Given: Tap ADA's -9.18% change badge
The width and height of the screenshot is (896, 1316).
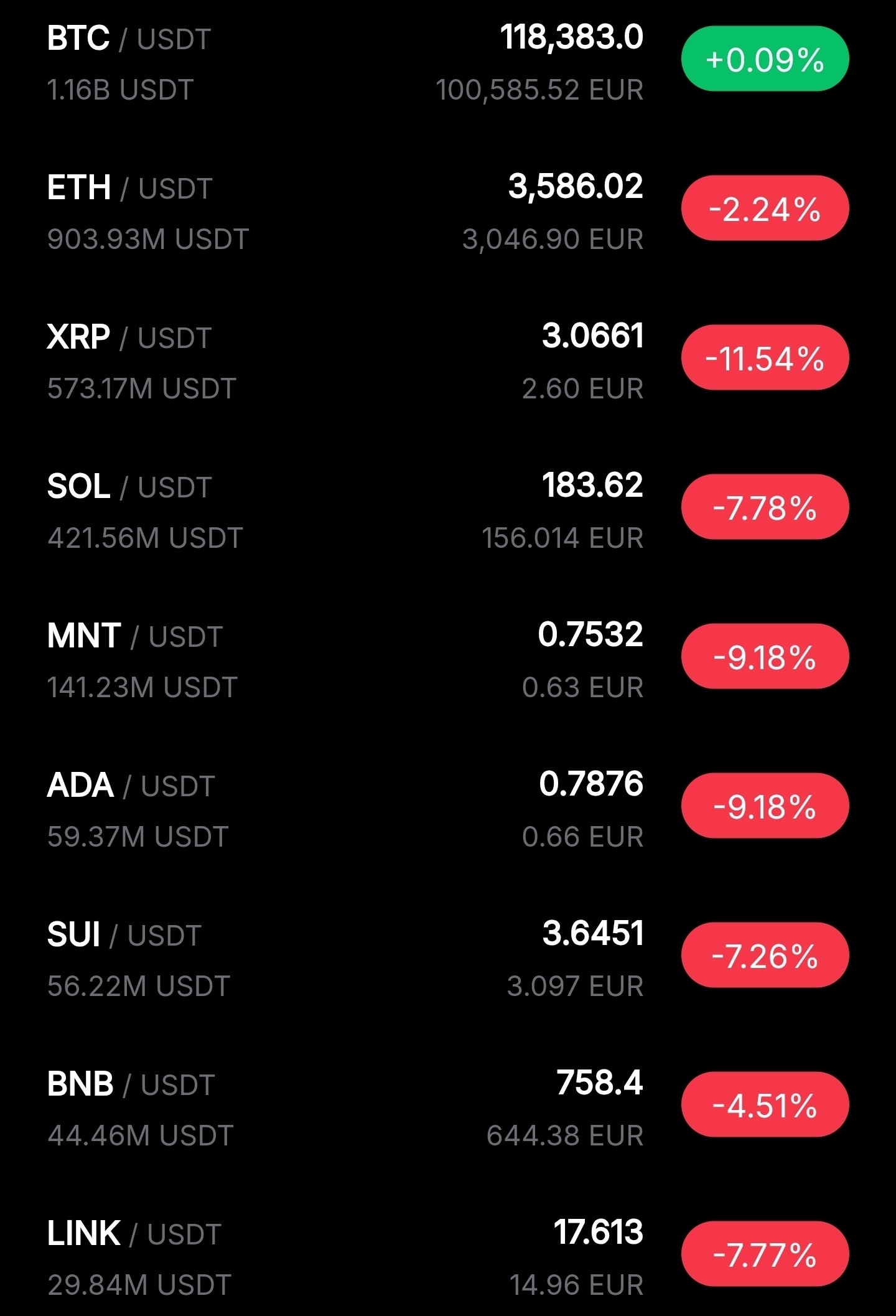Looking at the screenshot, I should [765, 806].
